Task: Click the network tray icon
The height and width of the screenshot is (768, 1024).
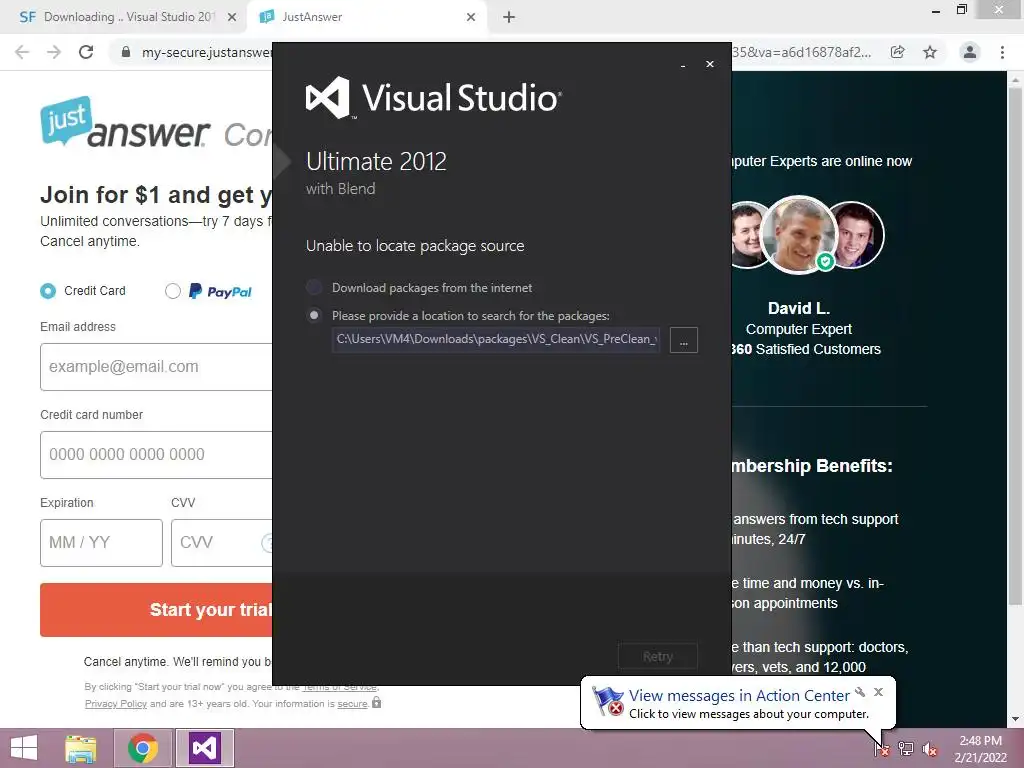Action: (x=906, y=748)
